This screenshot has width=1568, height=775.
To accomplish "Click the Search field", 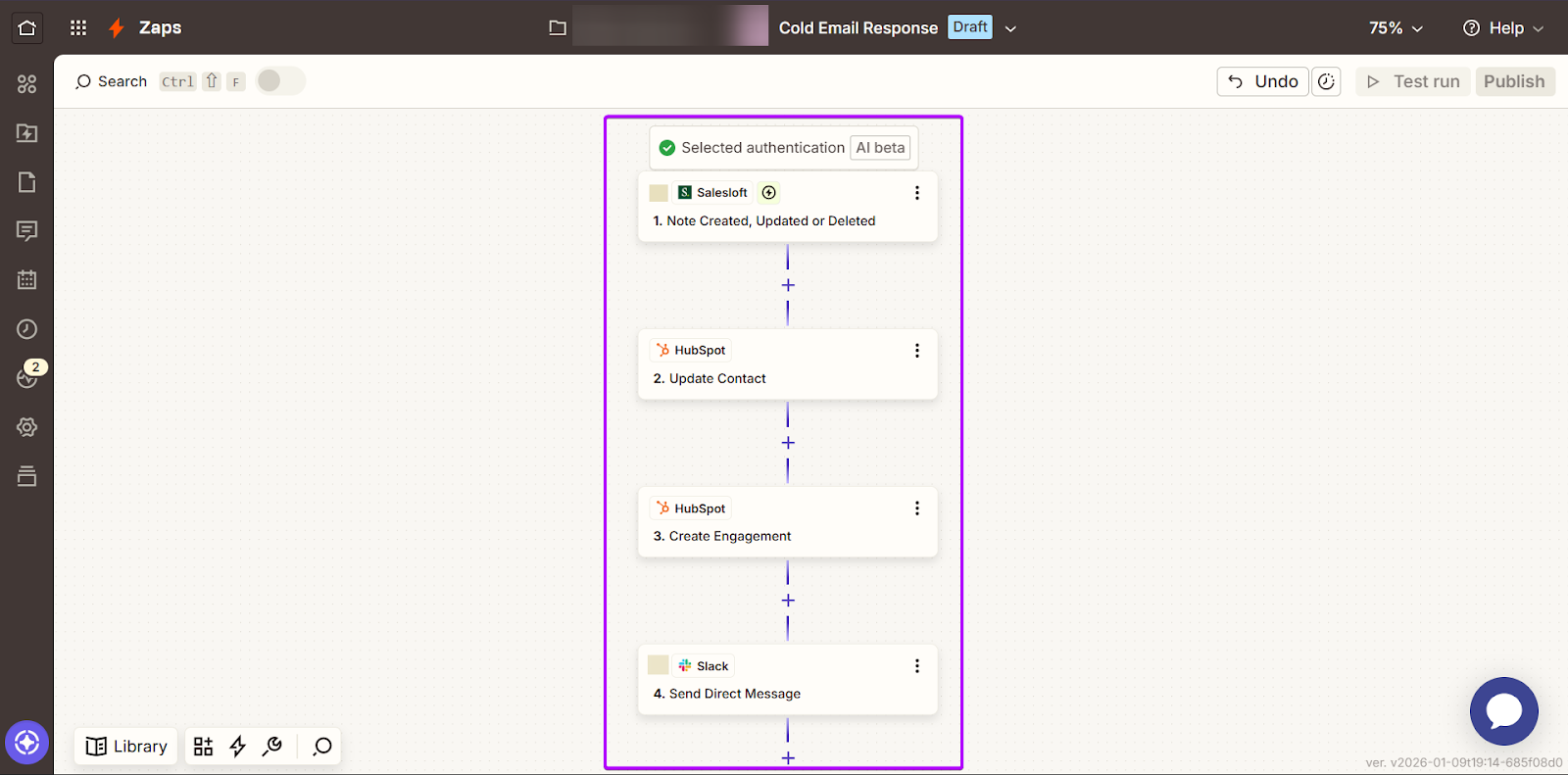I will 111,81.
